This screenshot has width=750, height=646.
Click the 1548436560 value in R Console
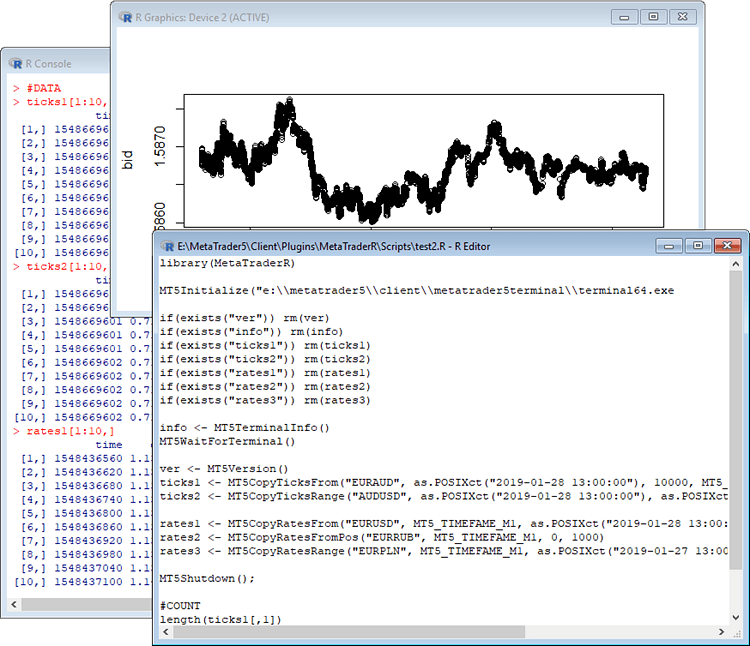pos(88,459)
